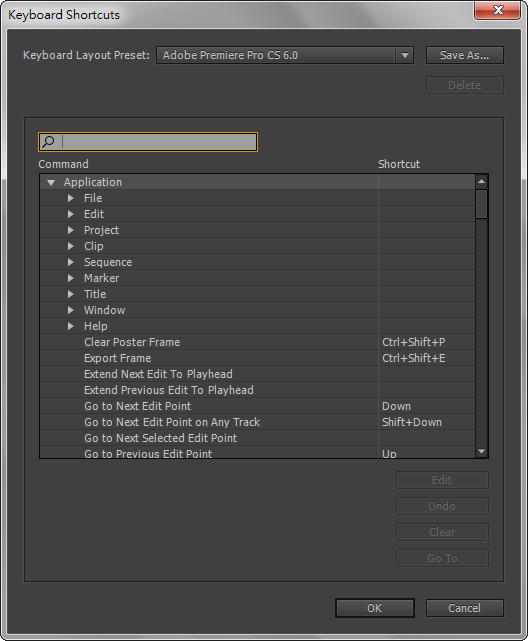Expand the Sequence commands group
Image resolution: width=528 pixels, height=641 pixels.
click(71, 262)
